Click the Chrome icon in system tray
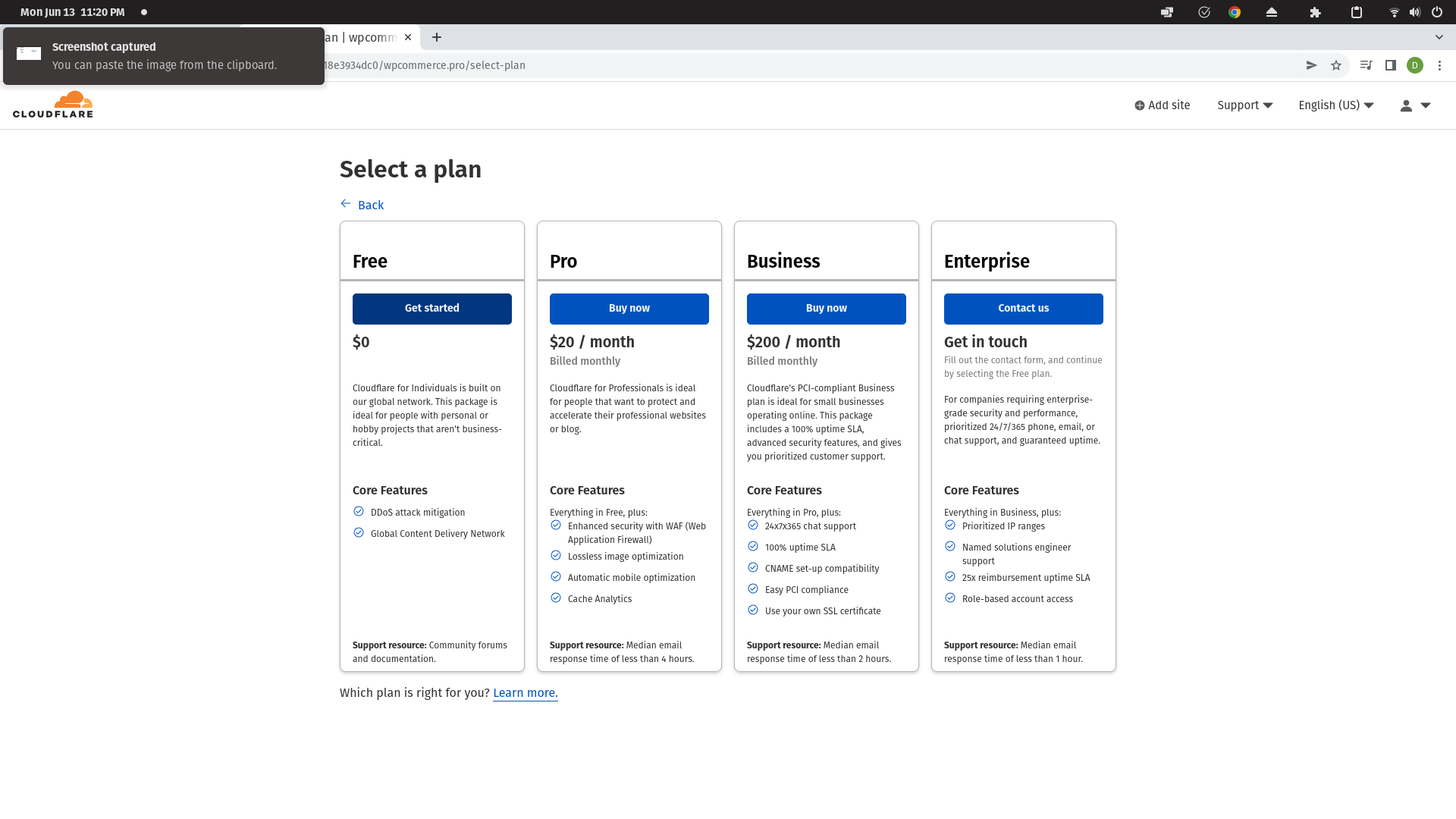The width and height of the screenshot is (1456, 819). (1235, 12)
